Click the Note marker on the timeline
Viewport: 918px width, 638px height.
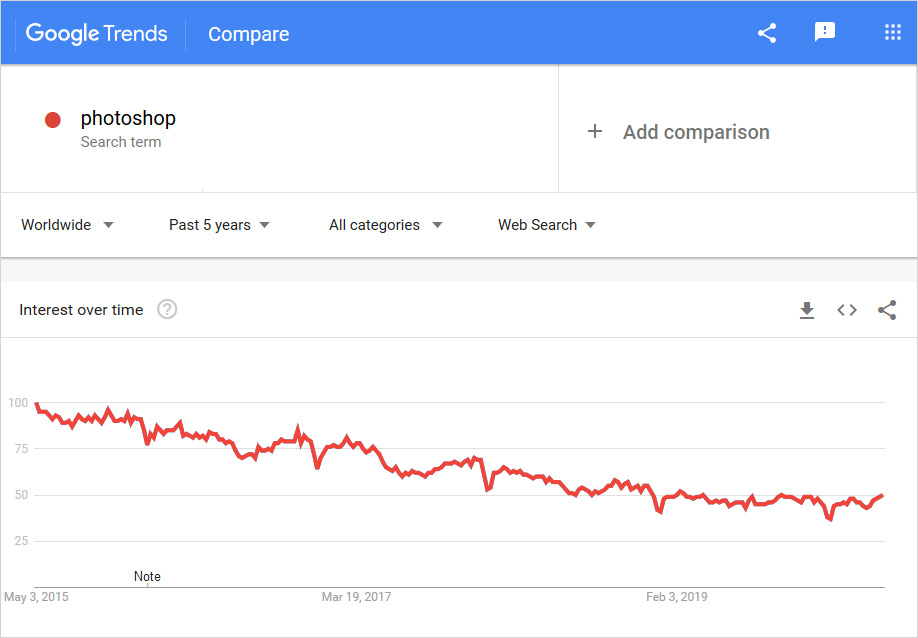coord(147,577)
